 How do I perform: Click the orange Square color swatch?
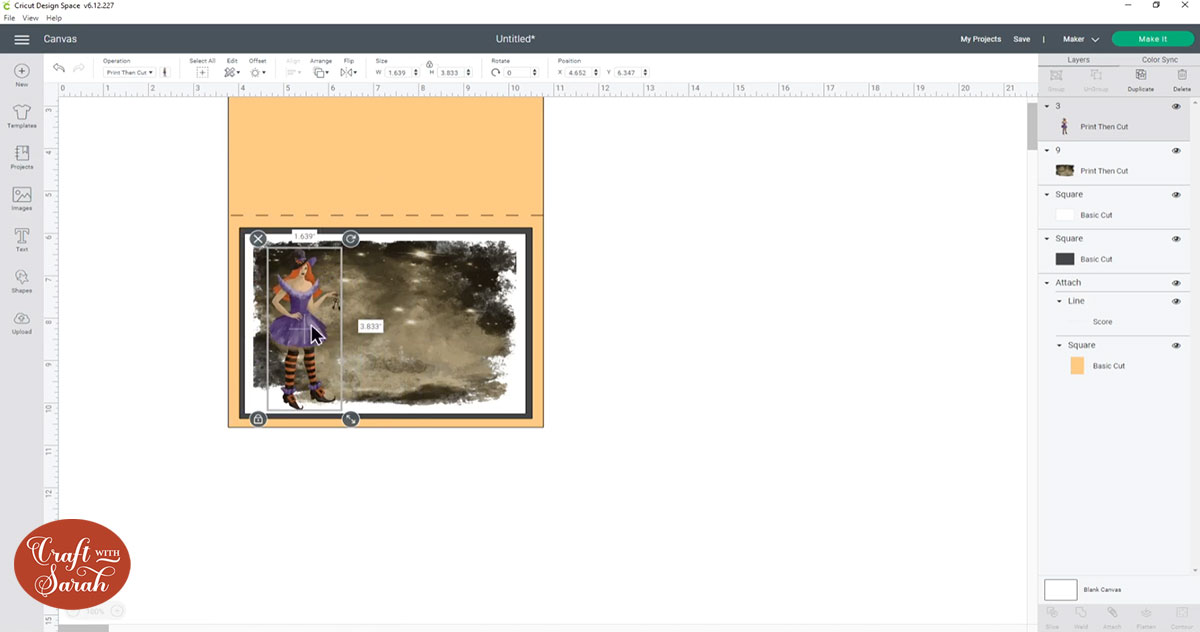(x=1077, y=366)
